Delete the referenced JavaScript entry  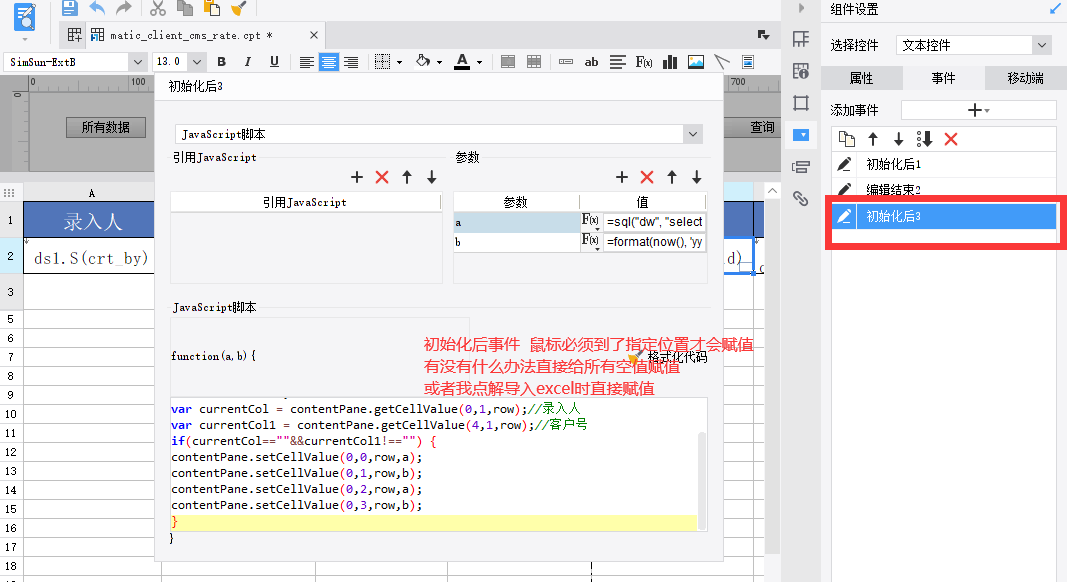tap(382, 178)
